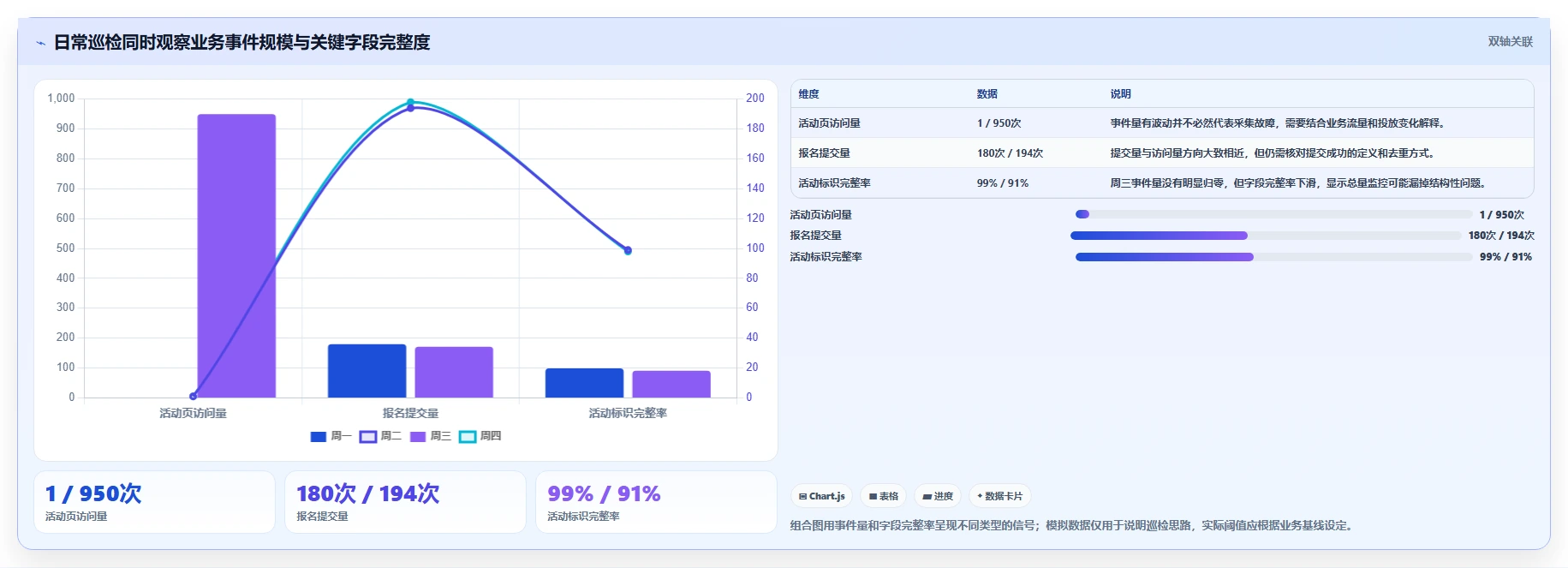Click the 500 tick on the left axis

point(65,248)
